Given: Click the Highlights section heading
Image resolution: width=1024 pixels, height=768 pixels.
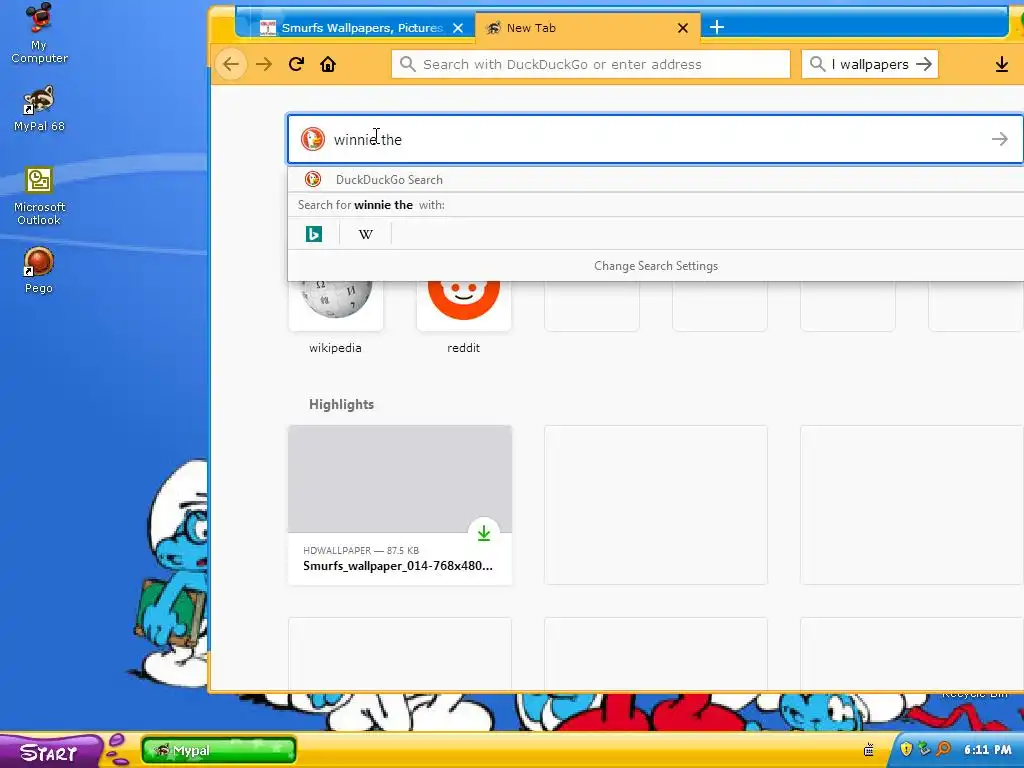Looking at the screenshot, I should [x=342, y=404].
